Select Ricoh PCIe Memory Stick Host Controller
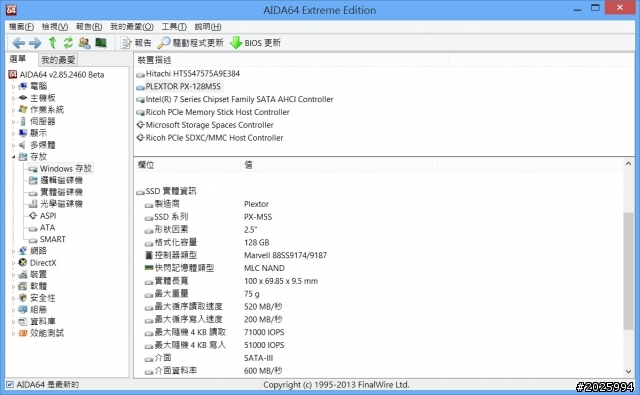Screen dimensions: 640x395 (213, 112)
